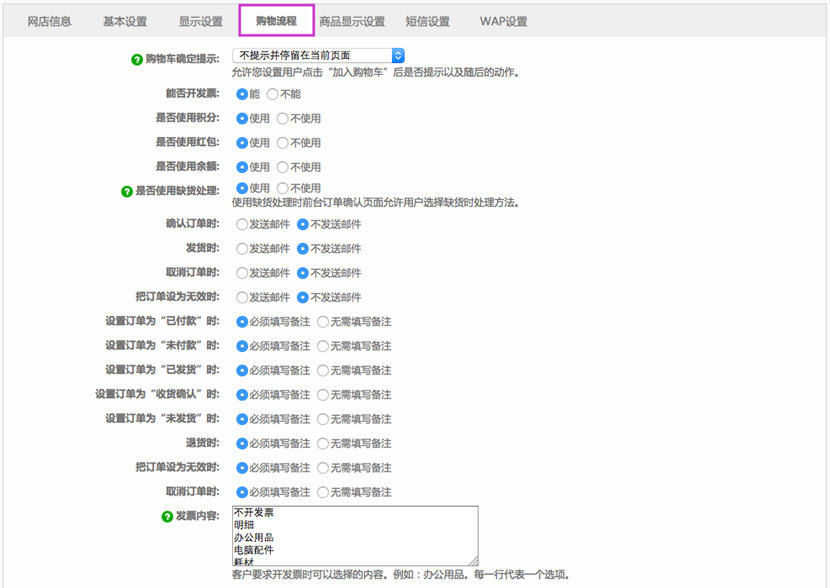Click help icon beside 是否使用缺货处理
The width and height of the screenshot is (830, 588).
127,191
